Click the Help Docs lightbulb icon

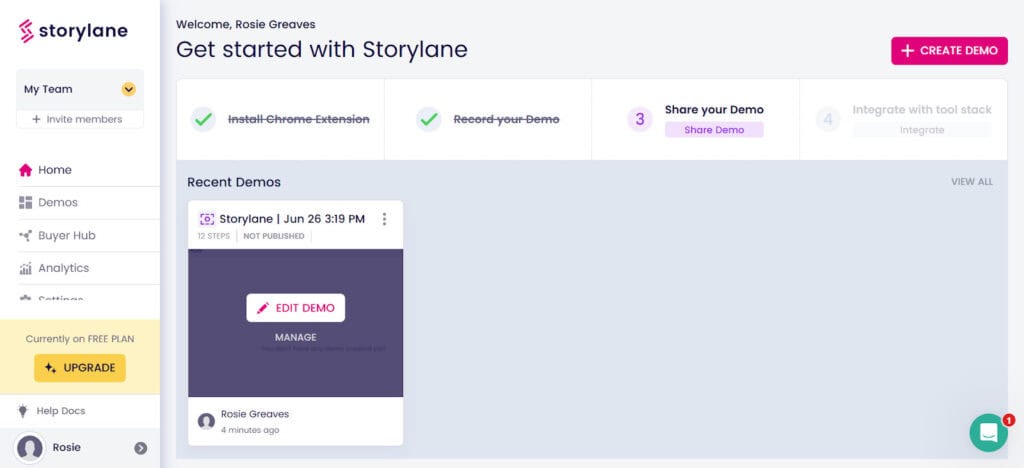coord(23,411)
